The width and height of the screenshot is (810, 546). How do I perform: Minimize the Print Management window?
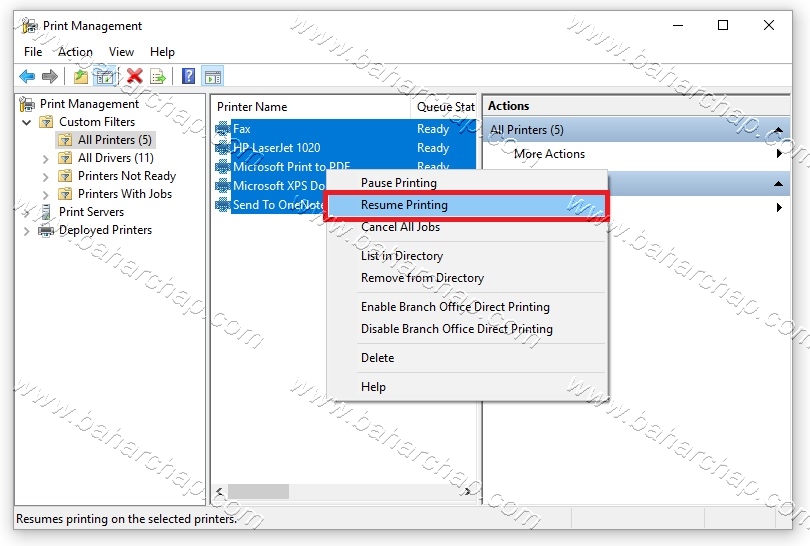678,25
